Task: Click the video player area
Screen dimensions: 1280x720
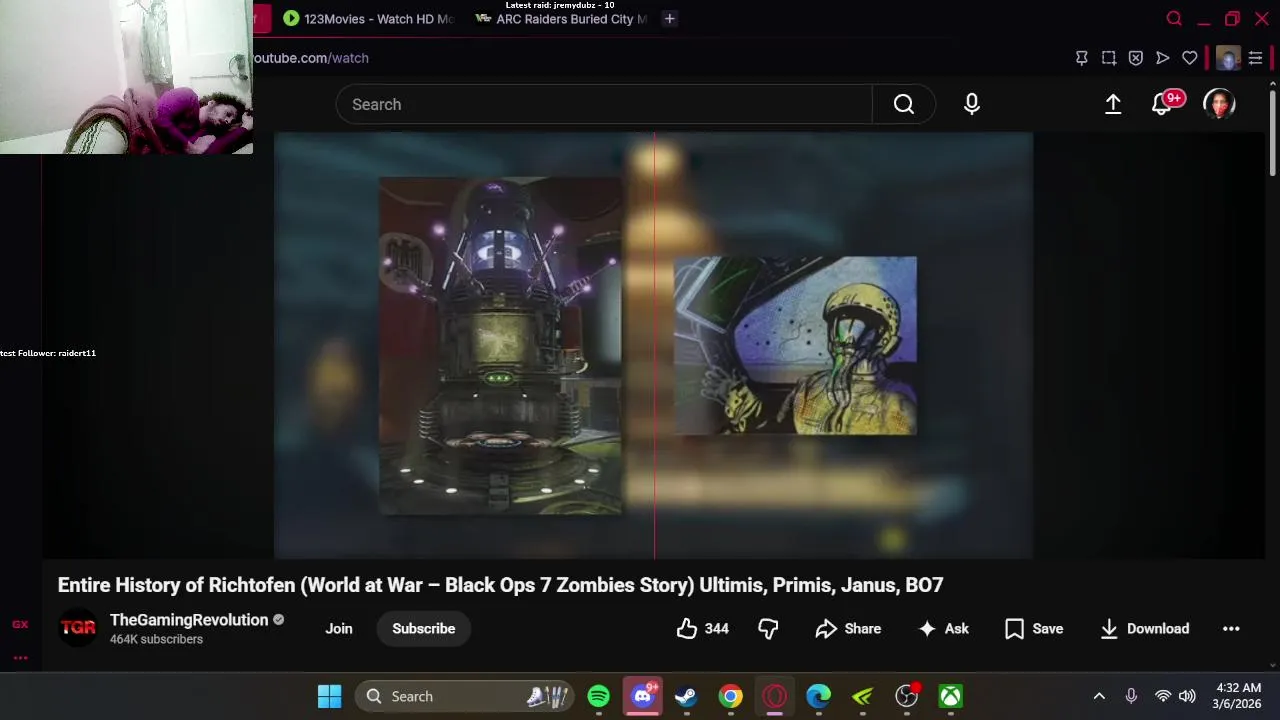Action: pyautogui.click(x=653, y=345)
